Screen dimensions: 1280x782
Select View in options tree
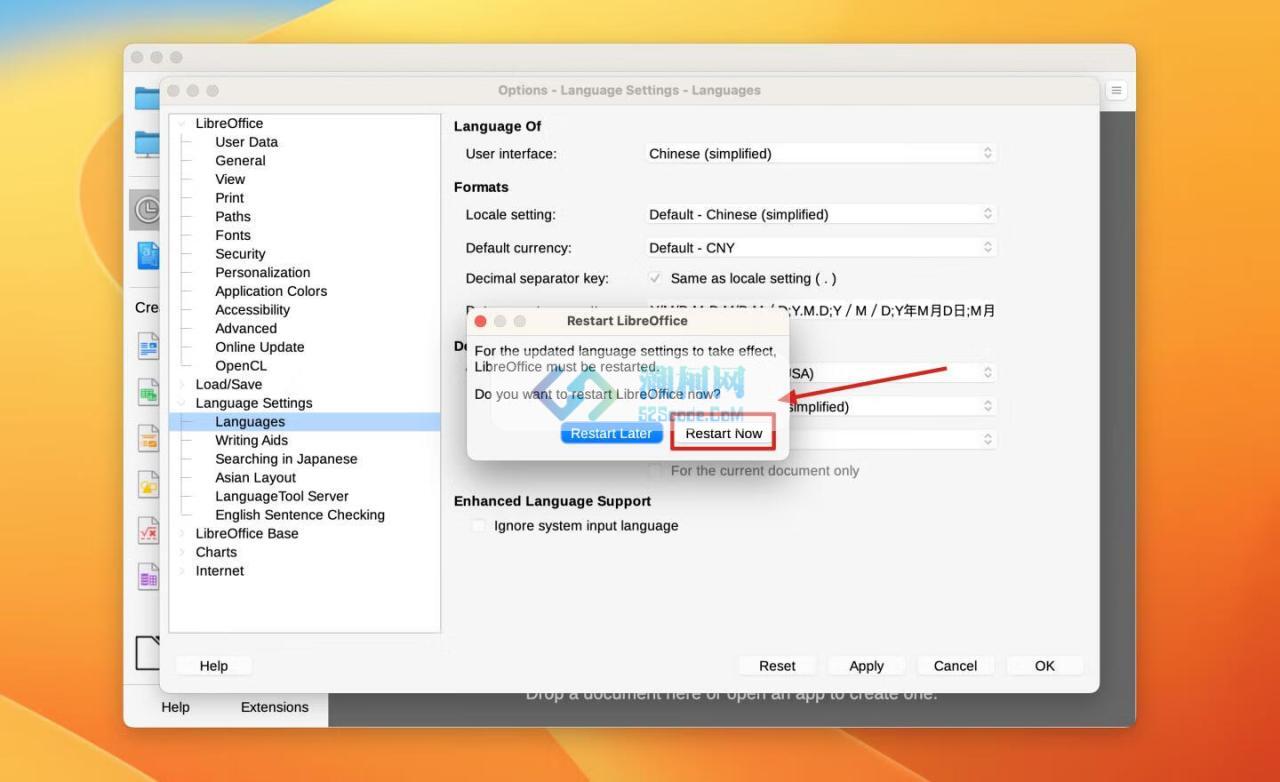[230, 179]
